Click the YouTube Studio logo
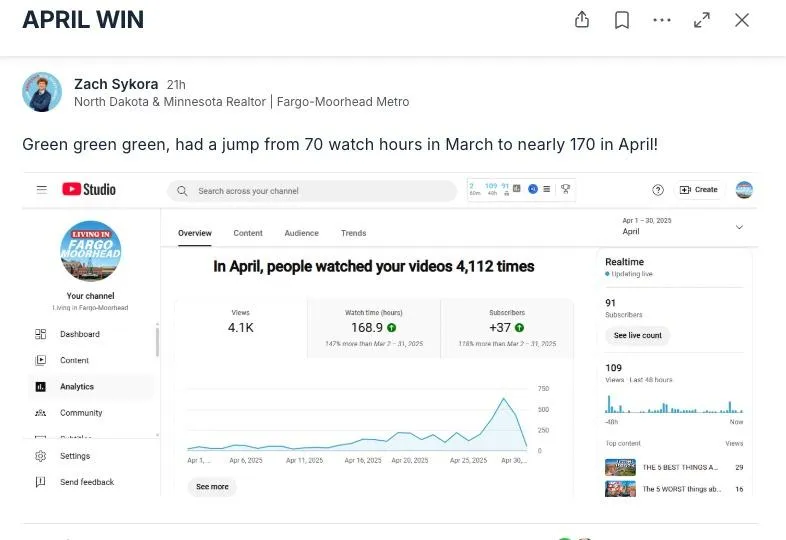The height and width of the screenshot is (540, 786). click(89, 190)
